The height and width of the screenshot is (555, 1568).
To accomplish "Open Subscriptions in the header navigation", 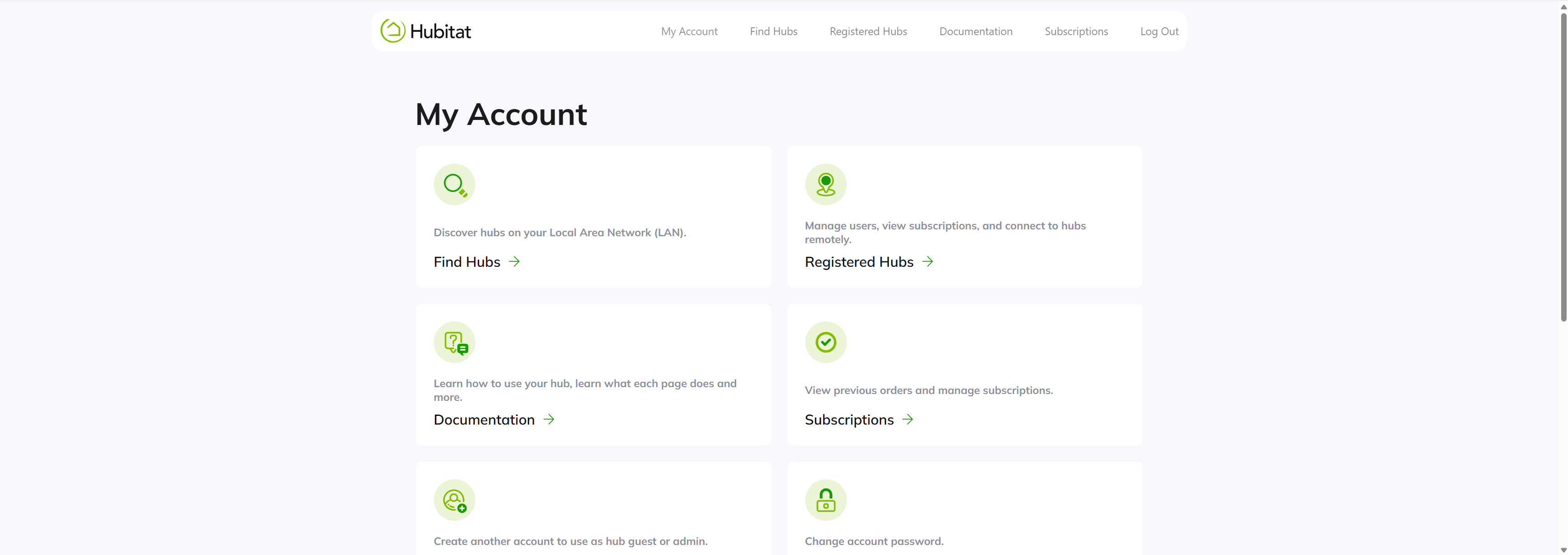I will 1076,31.
